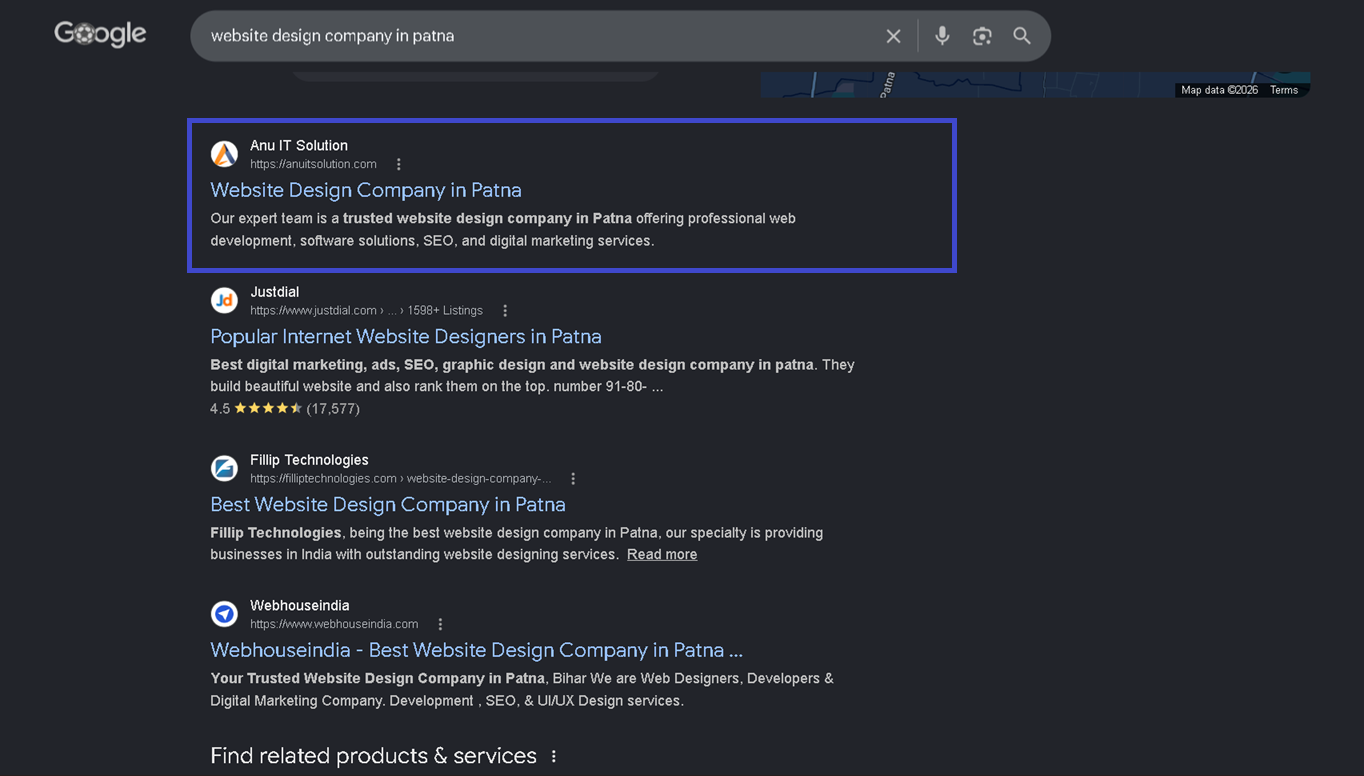Viewport: 1364px width, 776px height.
Task: Open the Website Design Company in Patna link
Action: 366,190
